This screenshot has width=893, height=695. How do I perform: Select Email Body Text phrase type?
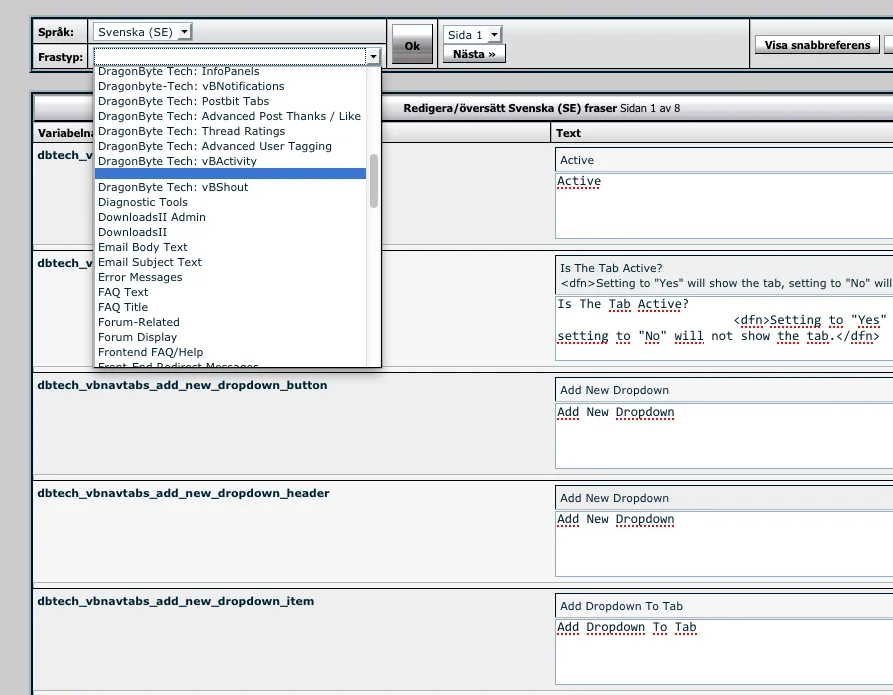click(x=230, y=247)
